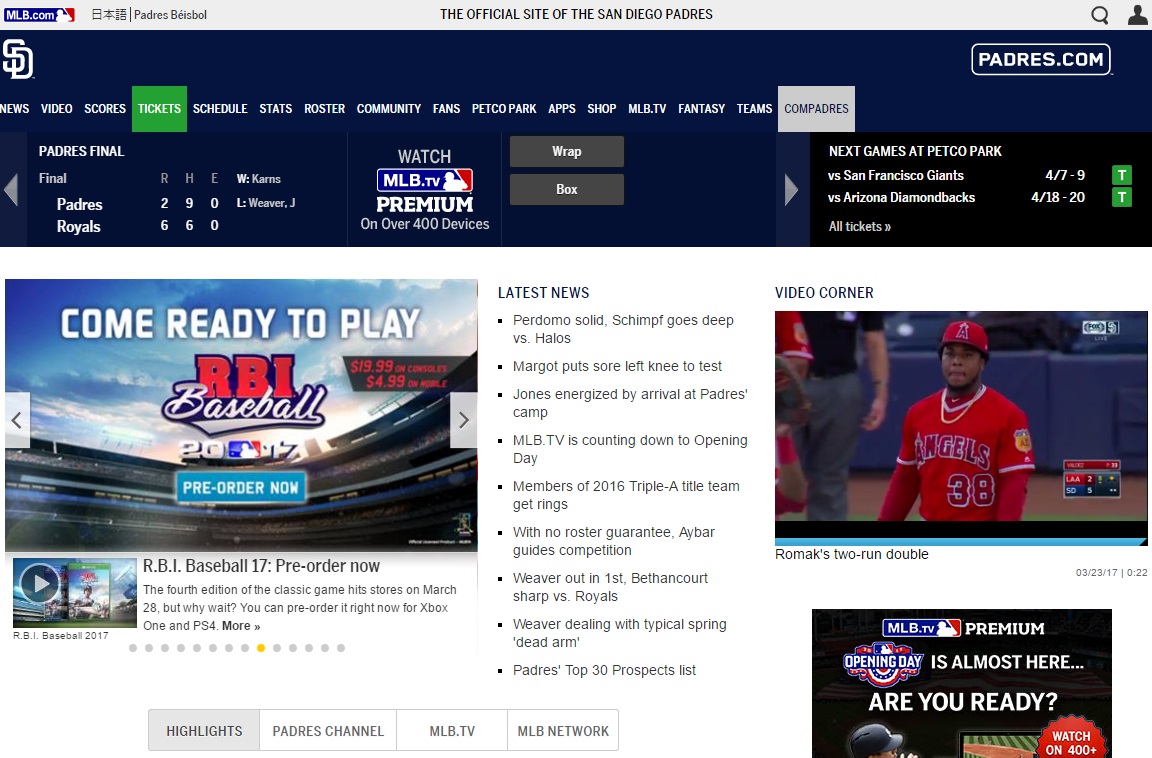Click the vs San Francisco Giants game row
This screenshot has width=1152, height=758.
pos(956,176)
